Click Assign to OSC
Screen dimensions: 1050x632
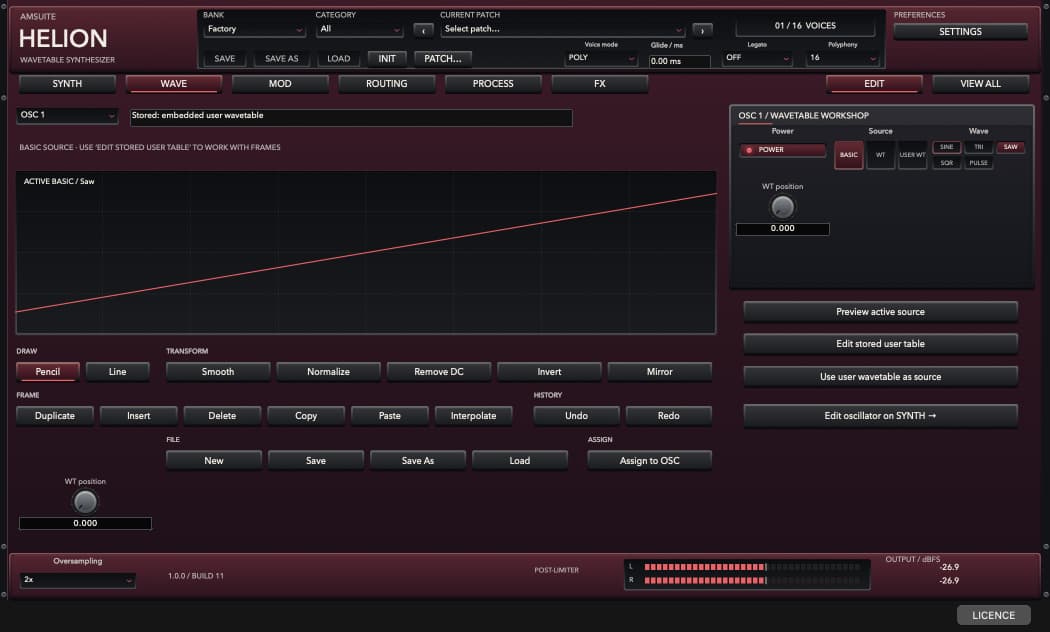pyautogui.click(x=650, y=461)
